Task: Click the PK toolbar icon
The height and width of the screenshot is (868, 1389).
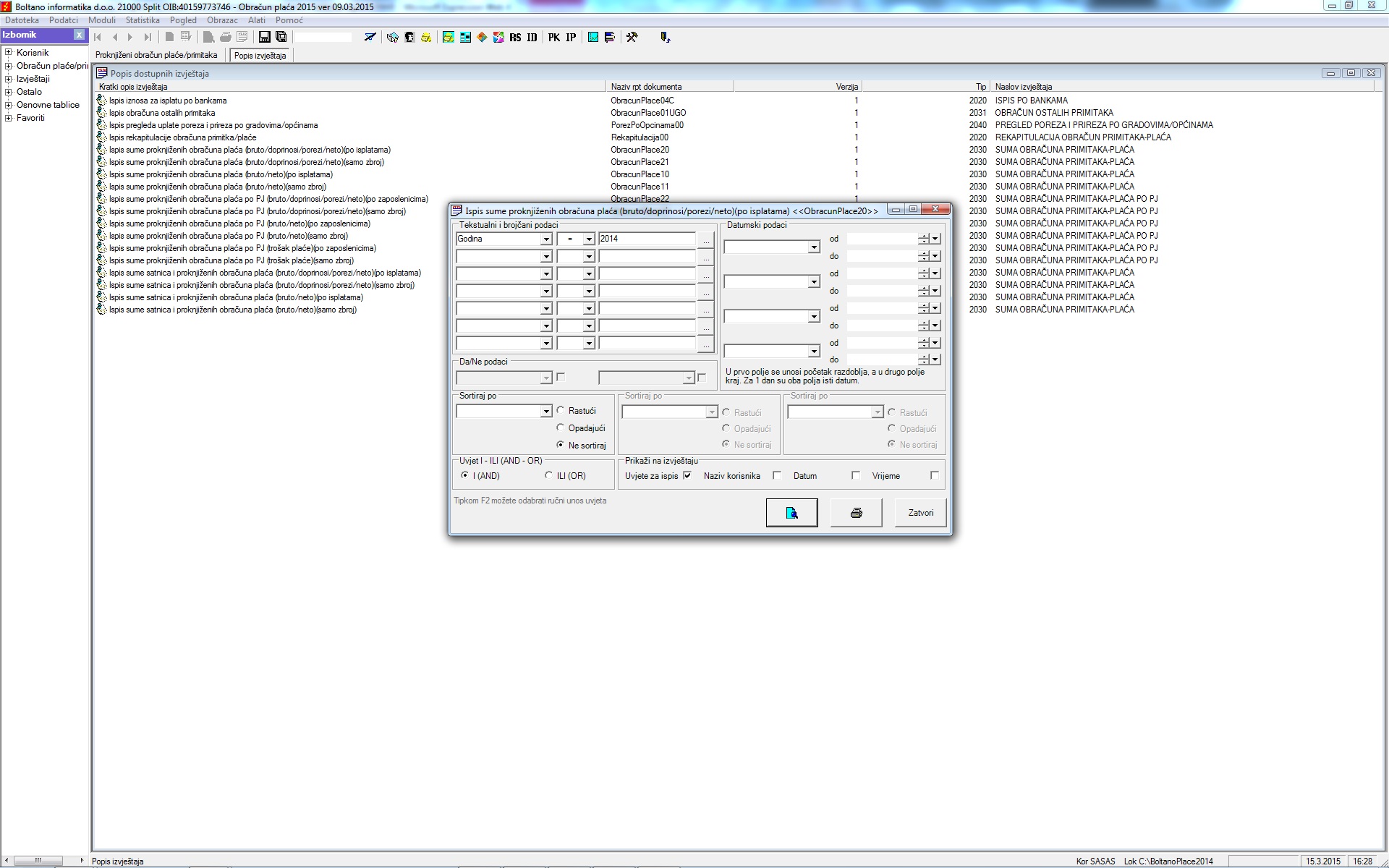Action: point(553,37)
